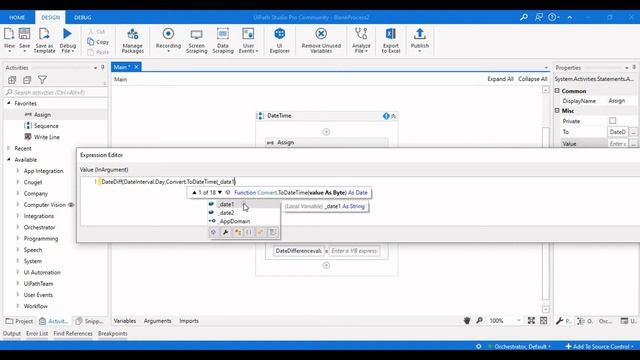Viewport: 640px width, 360px height.
Task: Collapse the Misc properties section
Action: pyautogui.click(x=557, y=111)
